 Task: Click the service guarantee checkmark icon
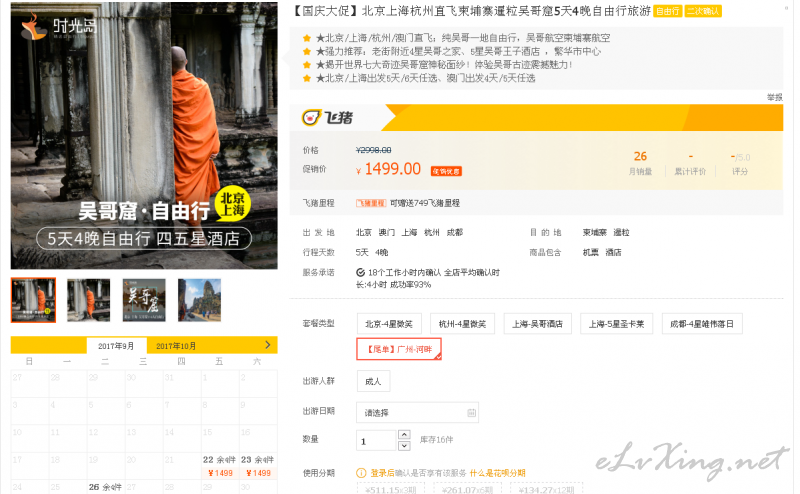[360, 273]
